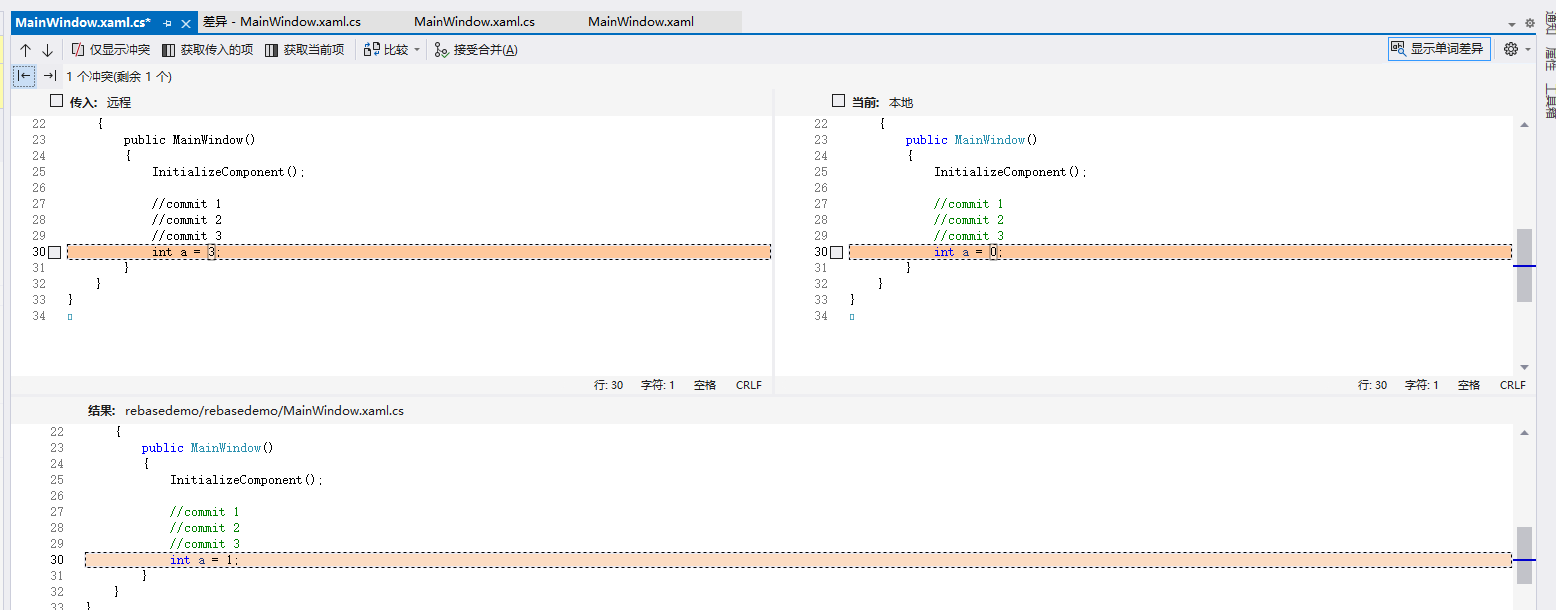Check the 当前: 本地 checkbox
Image resolution: width=1556 pixels, height=610 pixels.
click(x=838, y=101)
